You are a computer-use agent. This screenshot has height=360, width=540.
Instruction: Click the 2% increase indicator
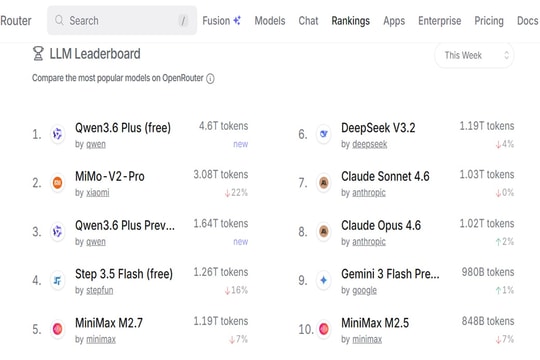pyautogui.click(x=505, y=242)
